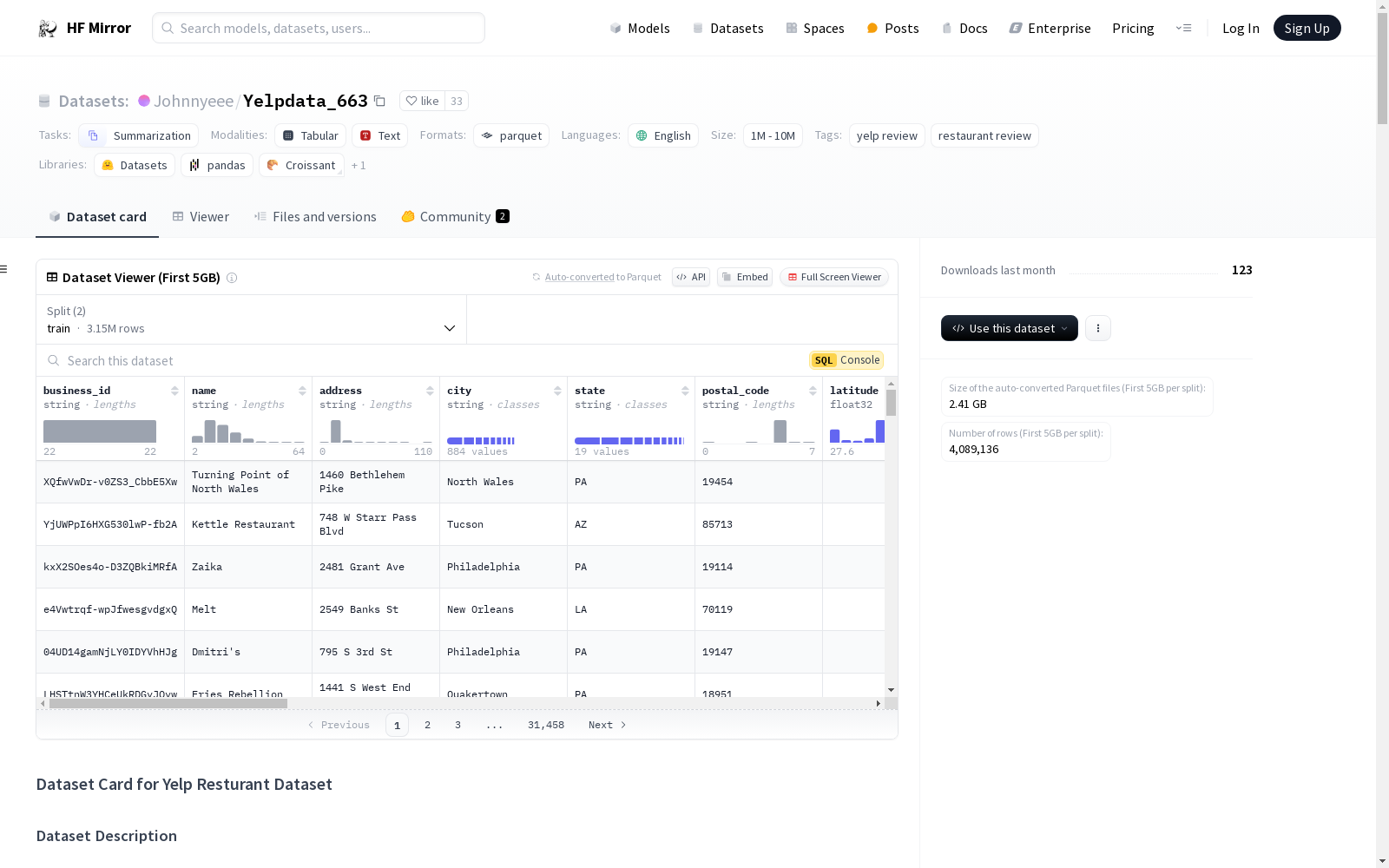Click the table vertical scrollbar
The image size is (1389, 868).
[891, 403]
